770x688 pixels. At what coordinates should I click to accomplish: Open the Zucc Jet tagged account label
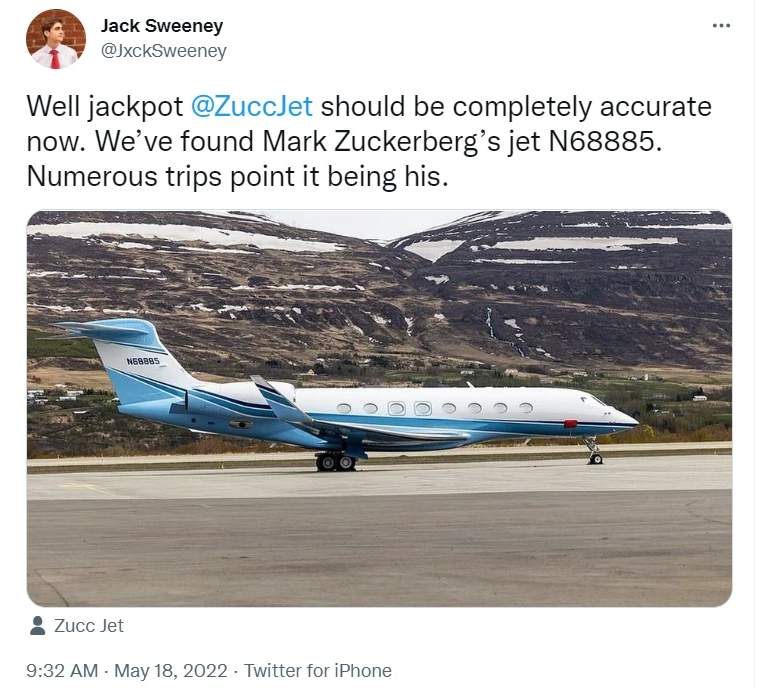89,626
